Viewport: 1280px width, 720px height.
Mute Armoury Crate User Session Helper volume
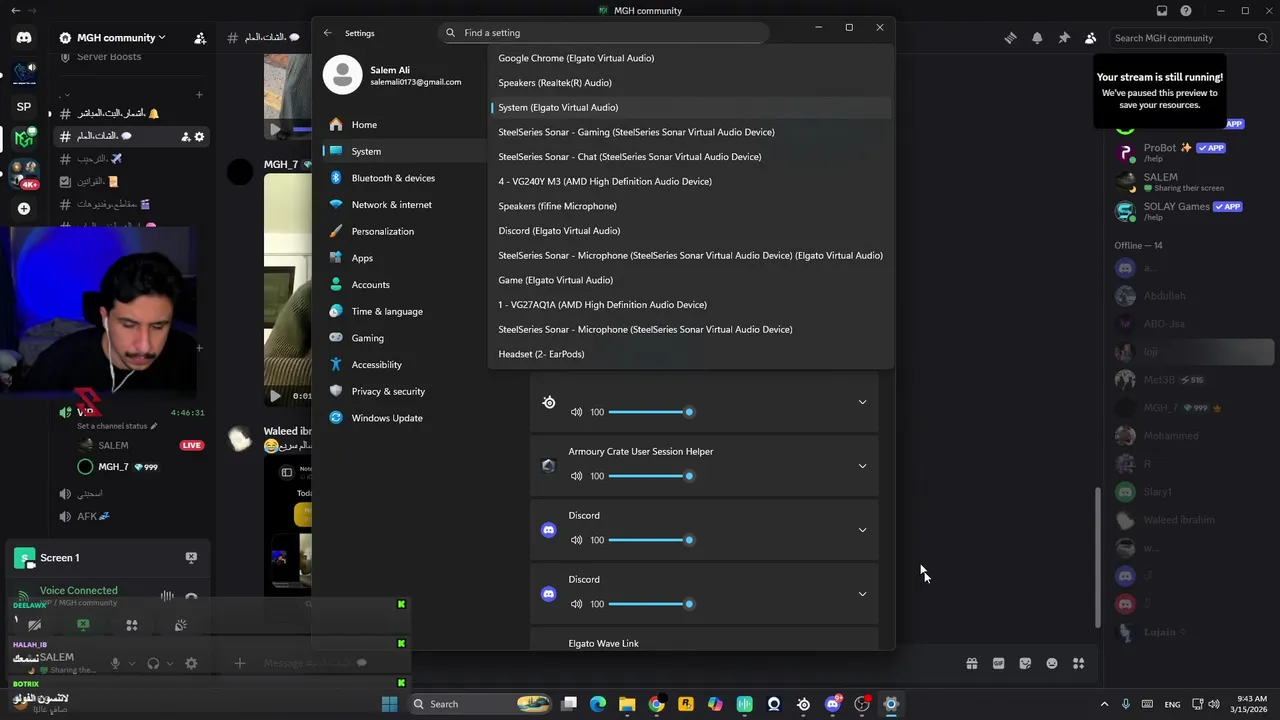[576, 476]
